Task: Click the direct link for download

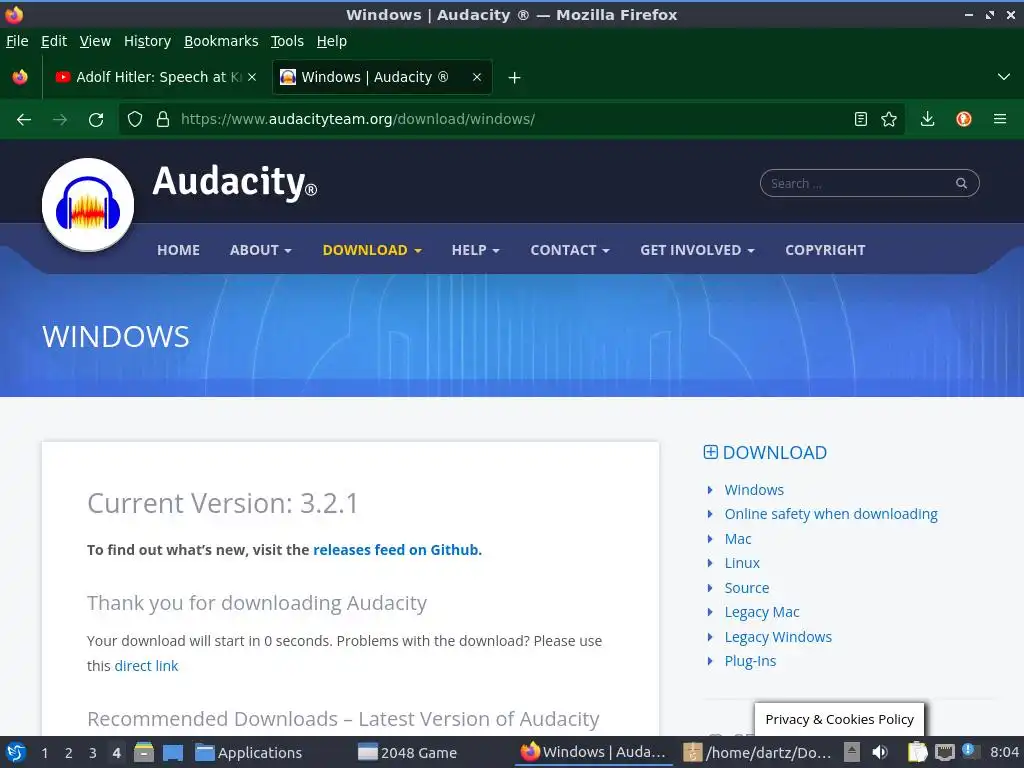Action: coord(146,665)
